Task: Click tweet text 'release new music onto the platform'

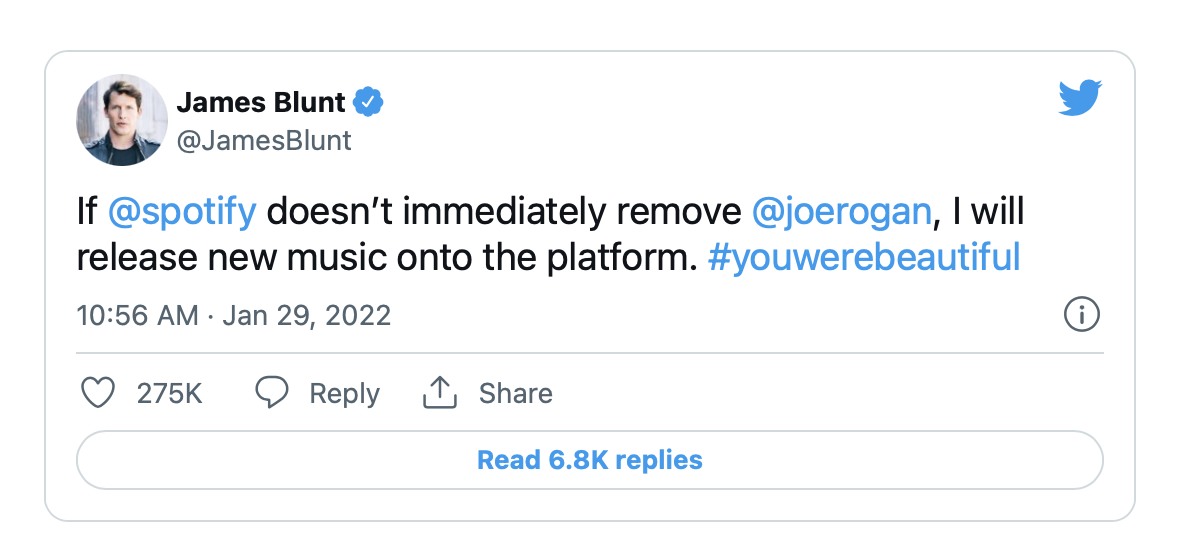Action: 385,258
